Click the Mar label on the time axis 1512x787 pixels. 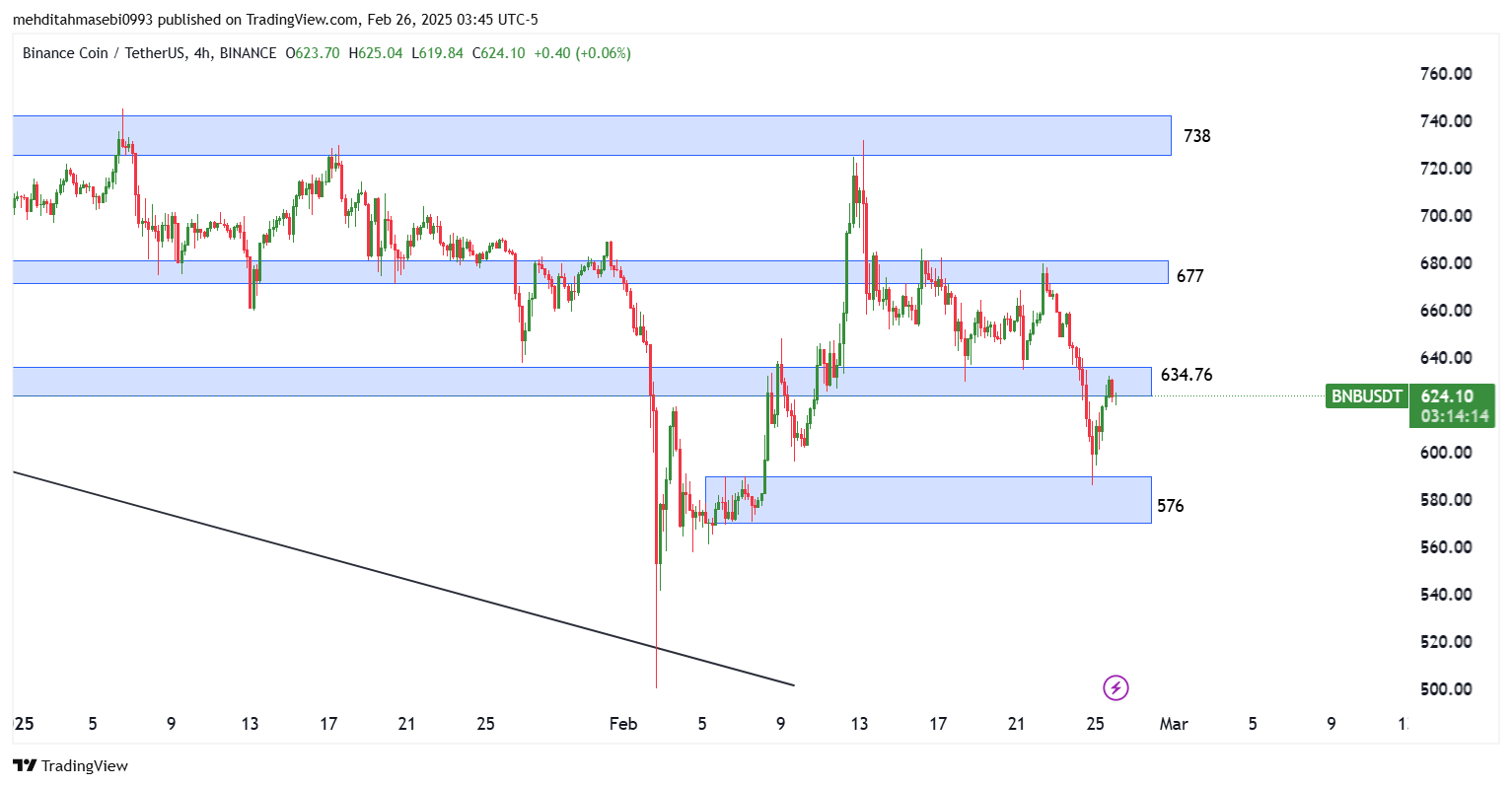coord(1174,724)
